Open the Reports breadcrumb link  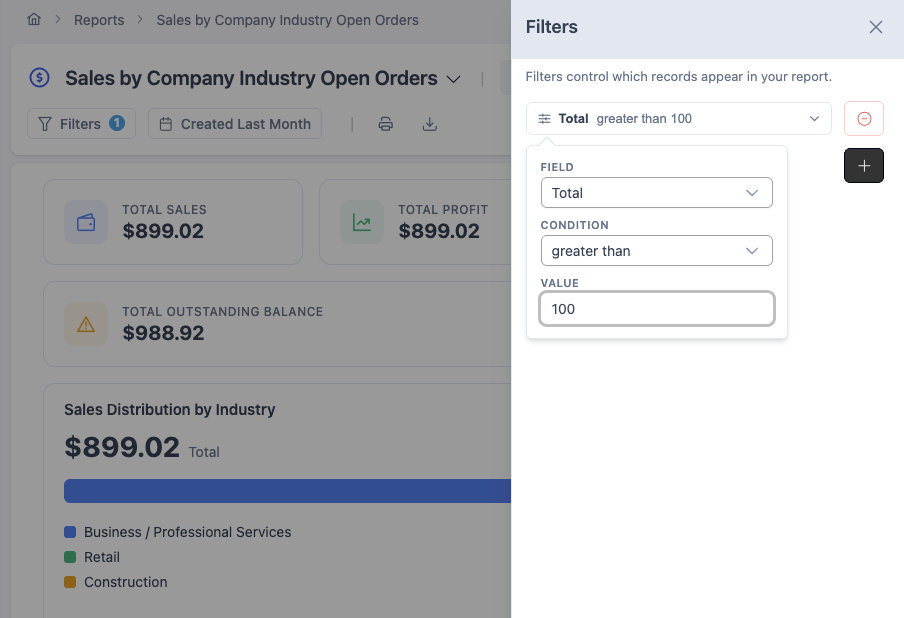(99, 20)
